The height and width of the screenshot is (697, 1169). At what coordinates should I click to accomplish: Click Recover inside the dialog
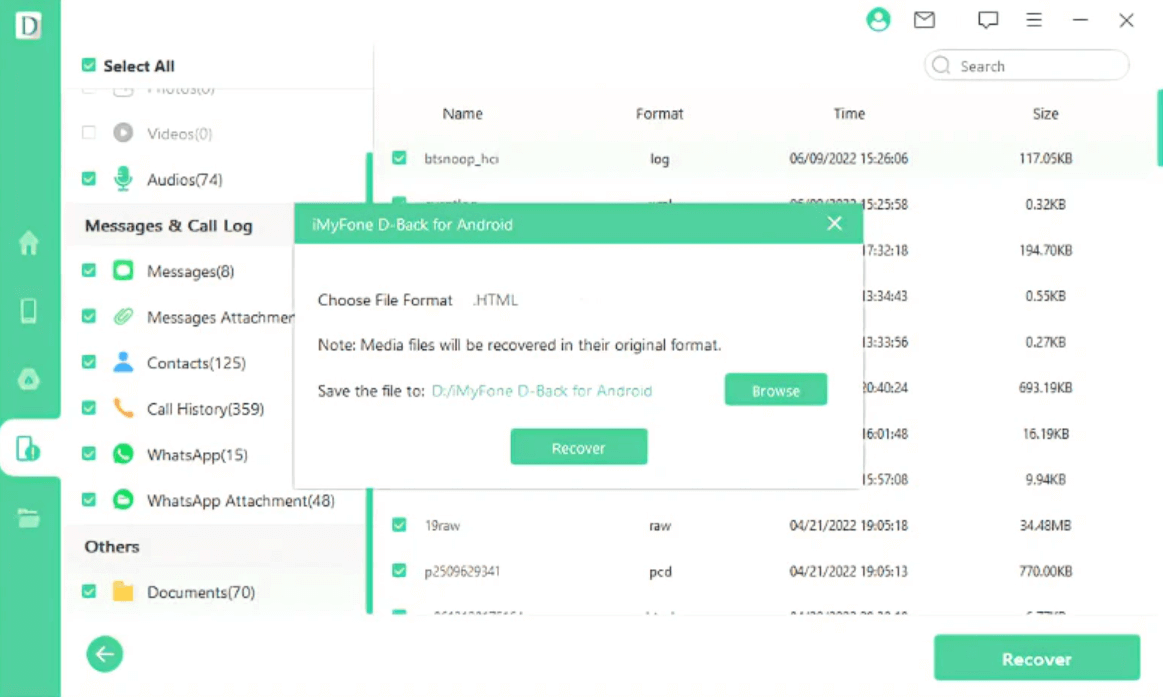pos(578,446)
